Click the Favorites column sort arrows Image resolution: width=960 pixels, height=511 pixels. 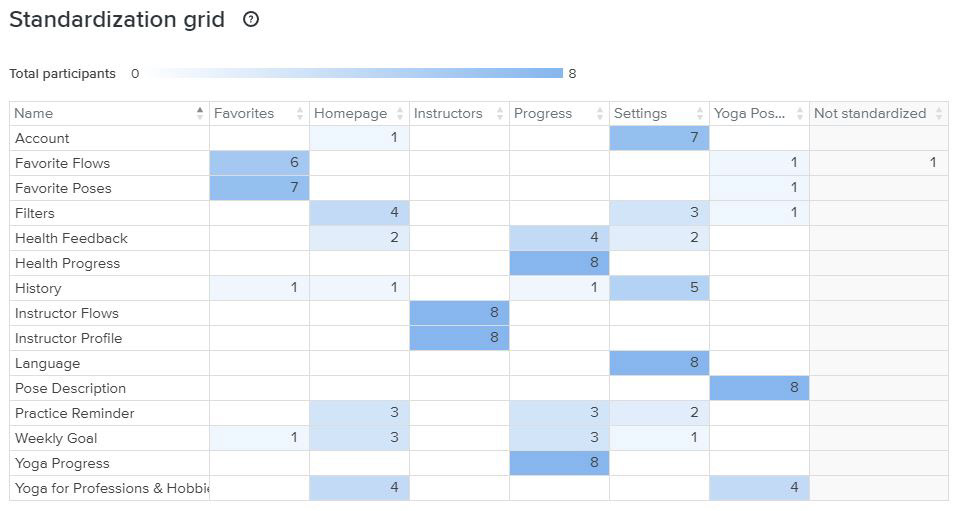(x=300, y=114)
